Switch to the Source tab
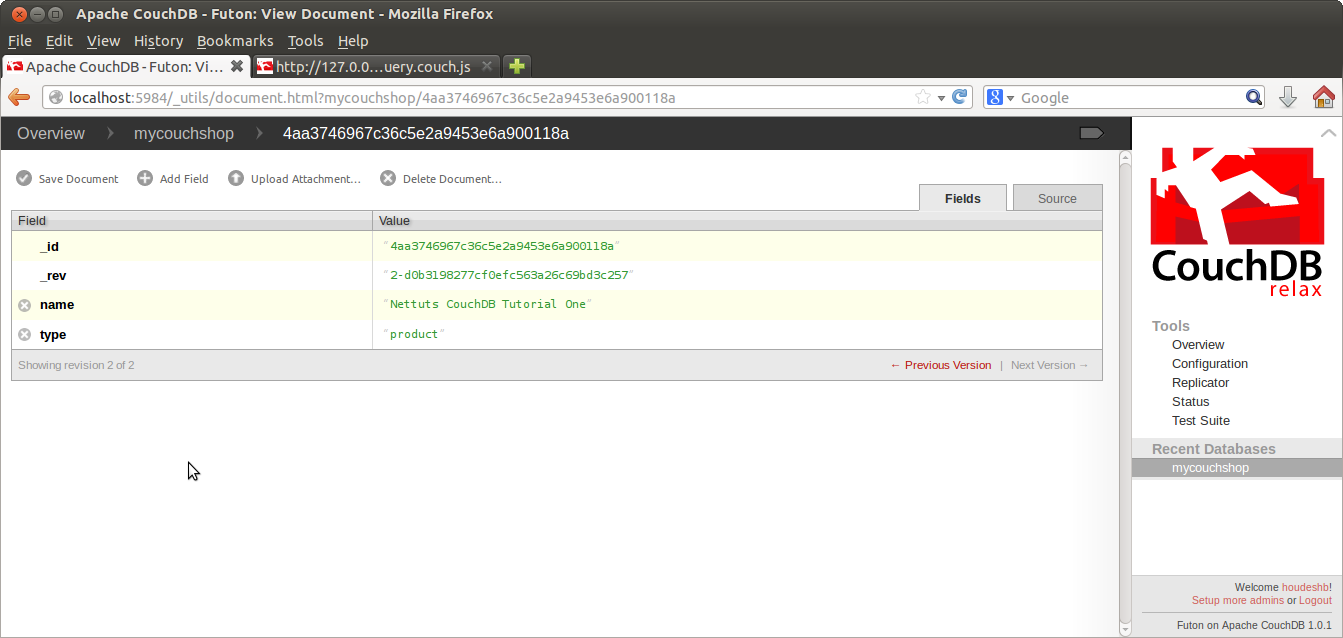This screenshot has height=638, width=1343. (1057, 198)
